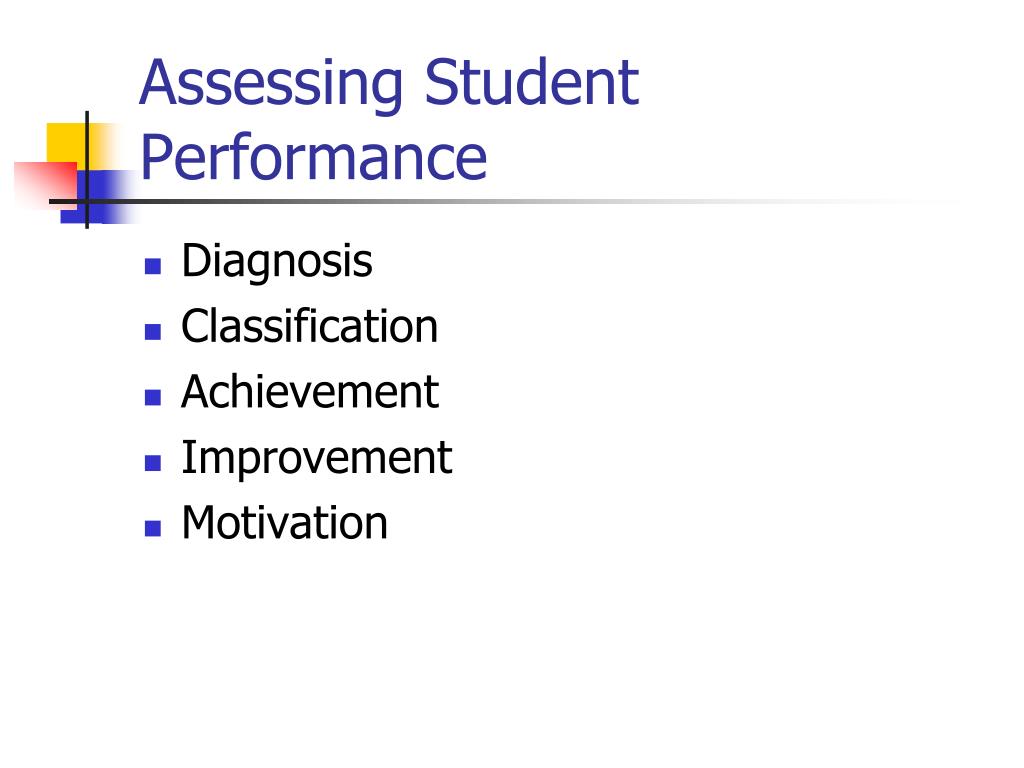Click the word 'Assessing' in the title
Viewport: 1024px width, 768px height.
271,84
